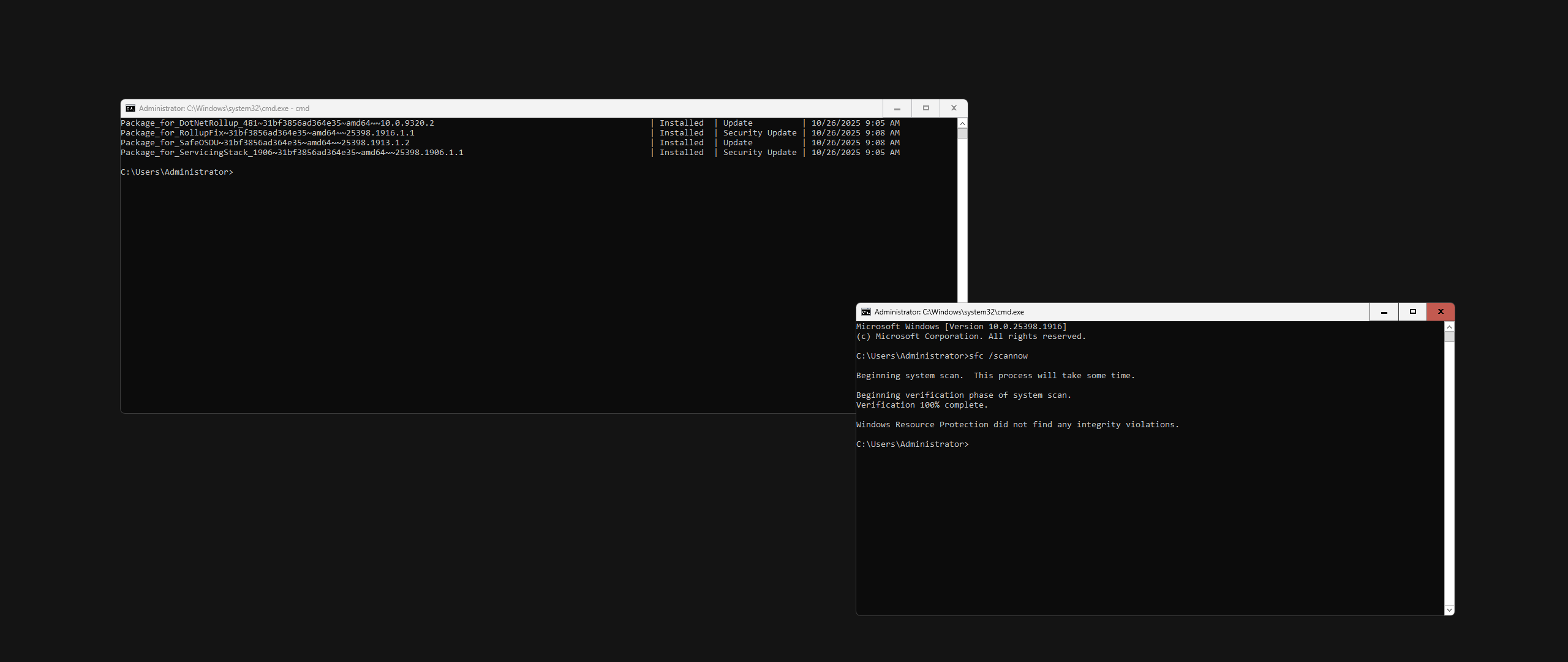The height and width of the screenshot is (662, 1568).
Task: Click scroll-down arrow in sfc scan window
Action: tap(1449, 610)
